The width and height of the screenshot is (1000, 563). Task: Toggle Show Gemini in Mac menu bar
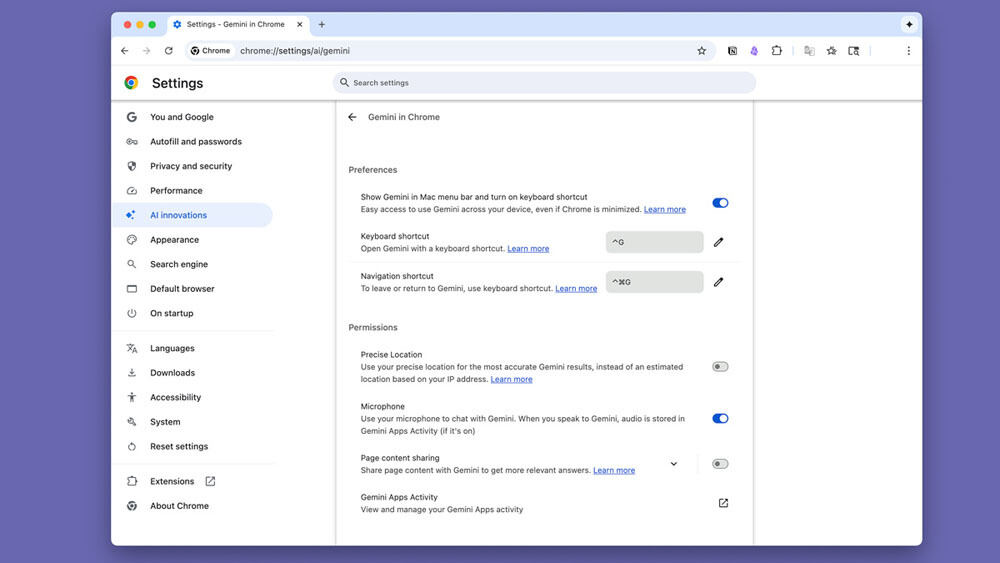click(x=720, y=203)
